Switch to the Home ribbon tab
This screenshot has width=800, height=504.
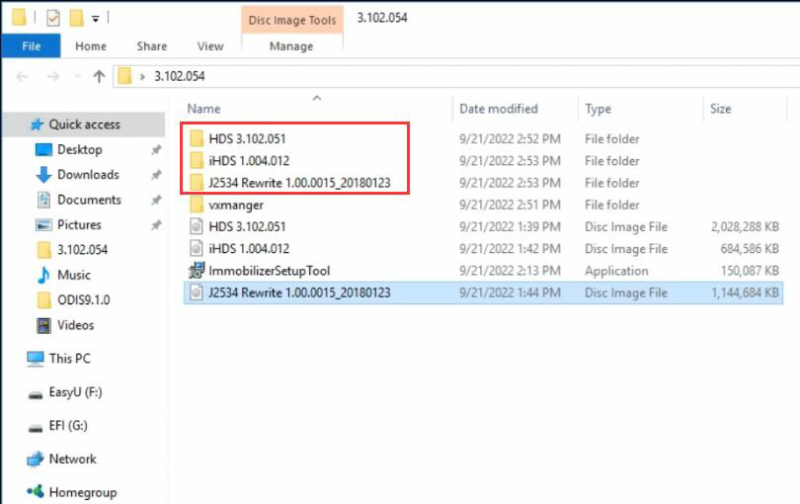click(91, 46)
